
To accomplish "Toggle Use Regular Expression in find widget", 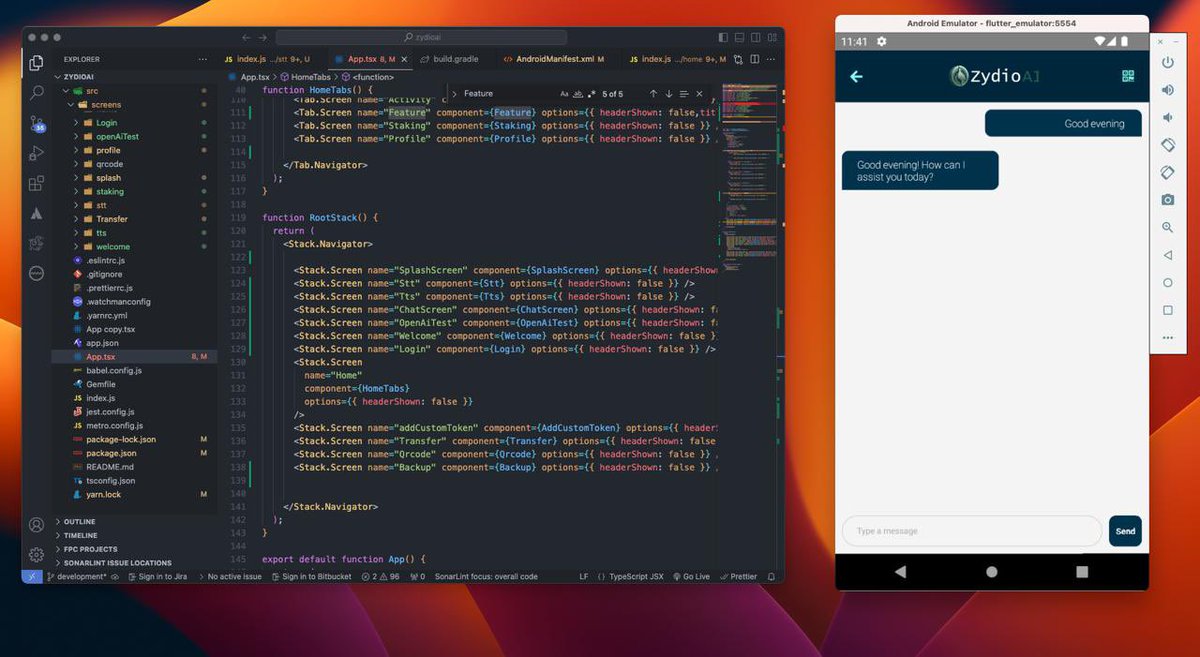I will (x=590, y=94).
